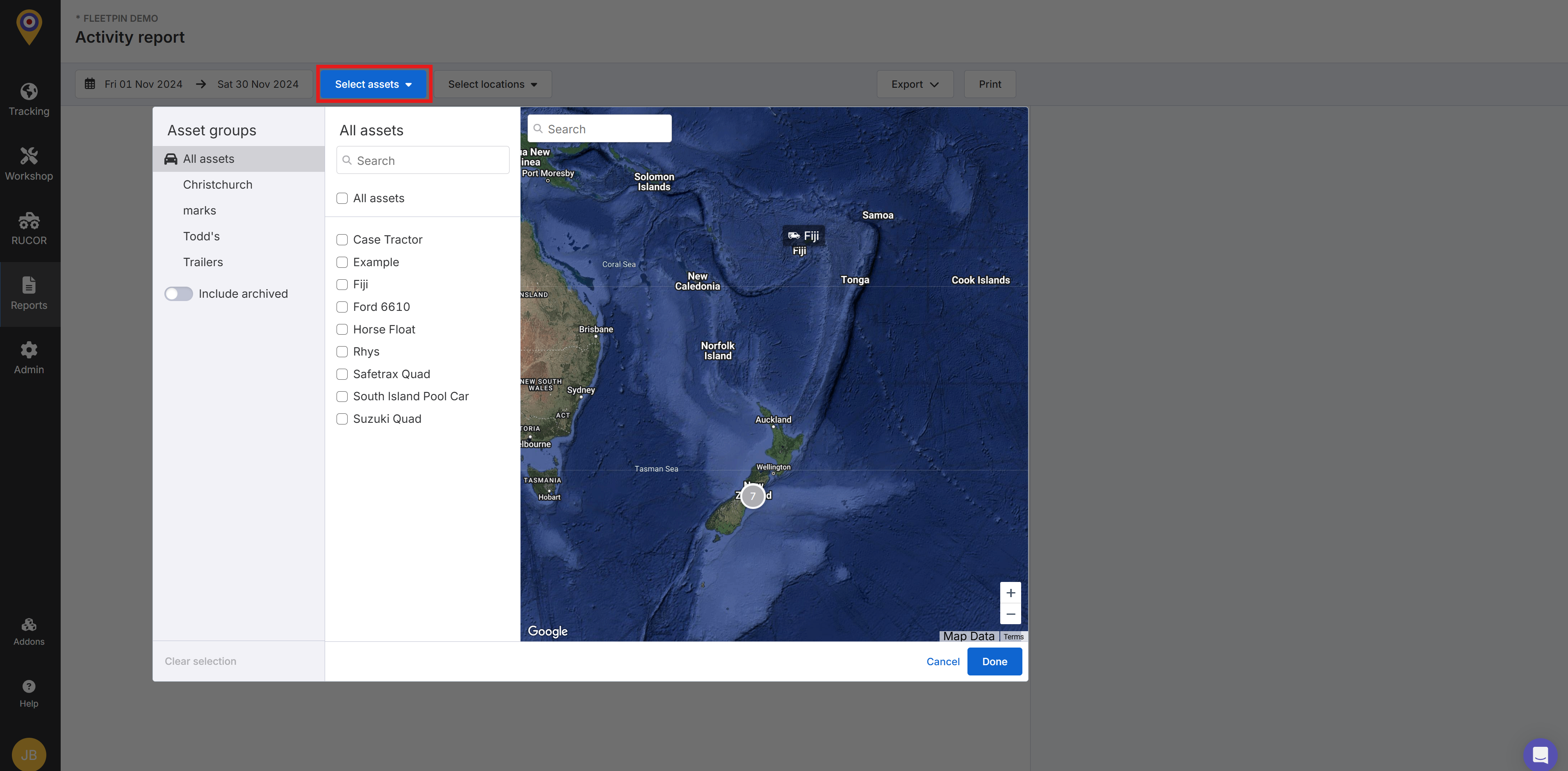This screenshot has height=771, width=1568.
Task: Open the Reports document icon in the sidebar
Action: pyautogui.click(x=29, y=285)
